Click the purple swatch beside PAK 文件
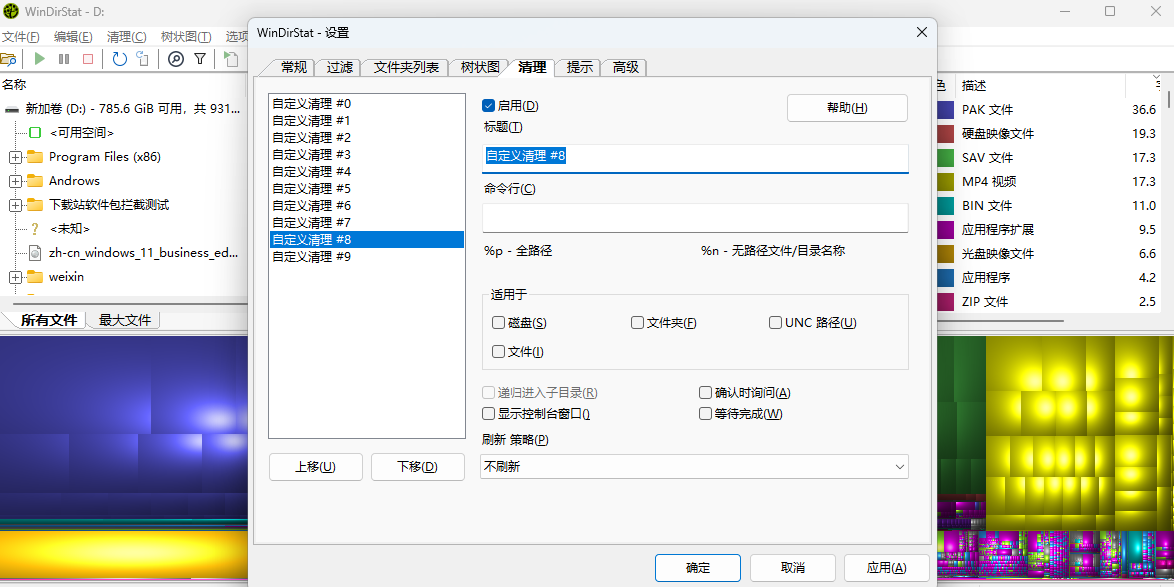Viewport: 1174px width, 587px height. tap(945, 109)
